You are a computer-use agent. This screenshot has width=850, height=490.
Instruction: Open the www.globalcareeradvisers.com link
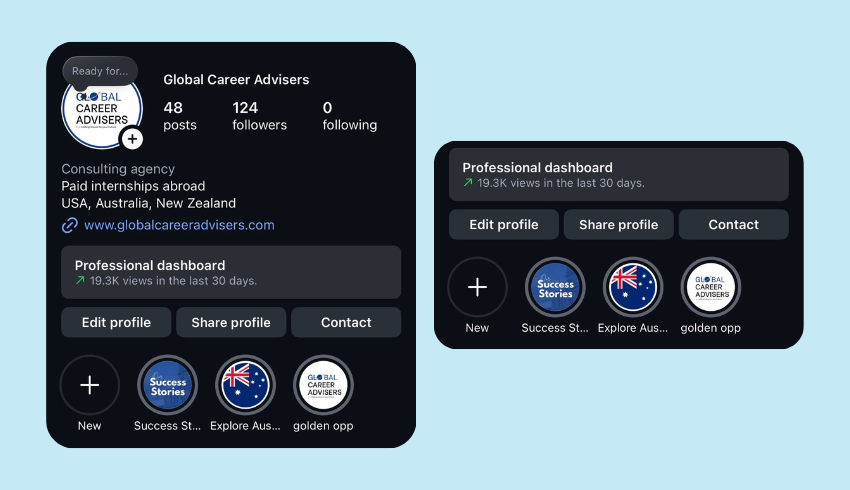coord(179,225)
